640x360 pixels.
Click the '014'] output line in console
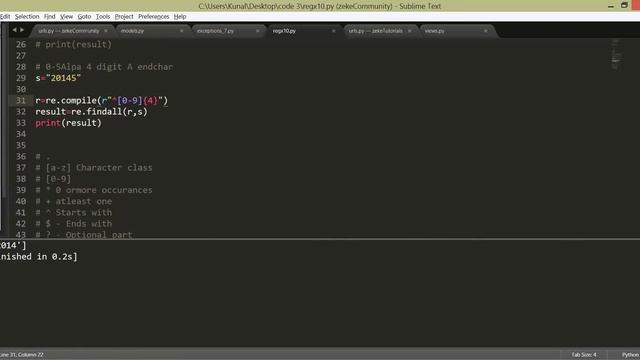point(13,245)
